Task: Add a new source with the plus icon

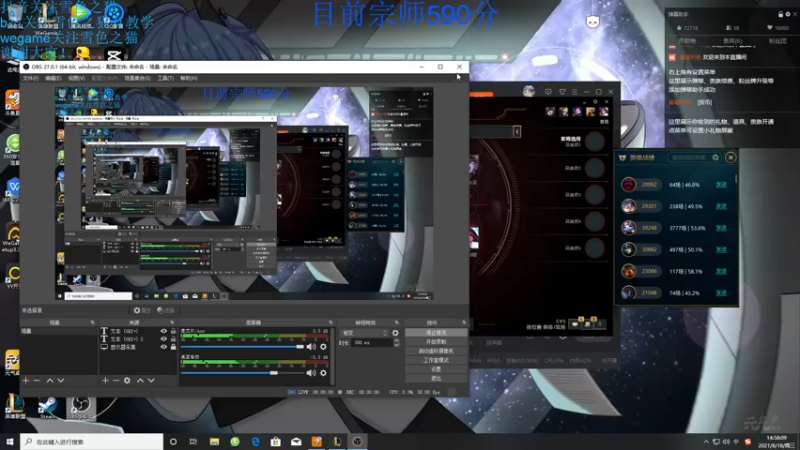Action: coord(105,381)
